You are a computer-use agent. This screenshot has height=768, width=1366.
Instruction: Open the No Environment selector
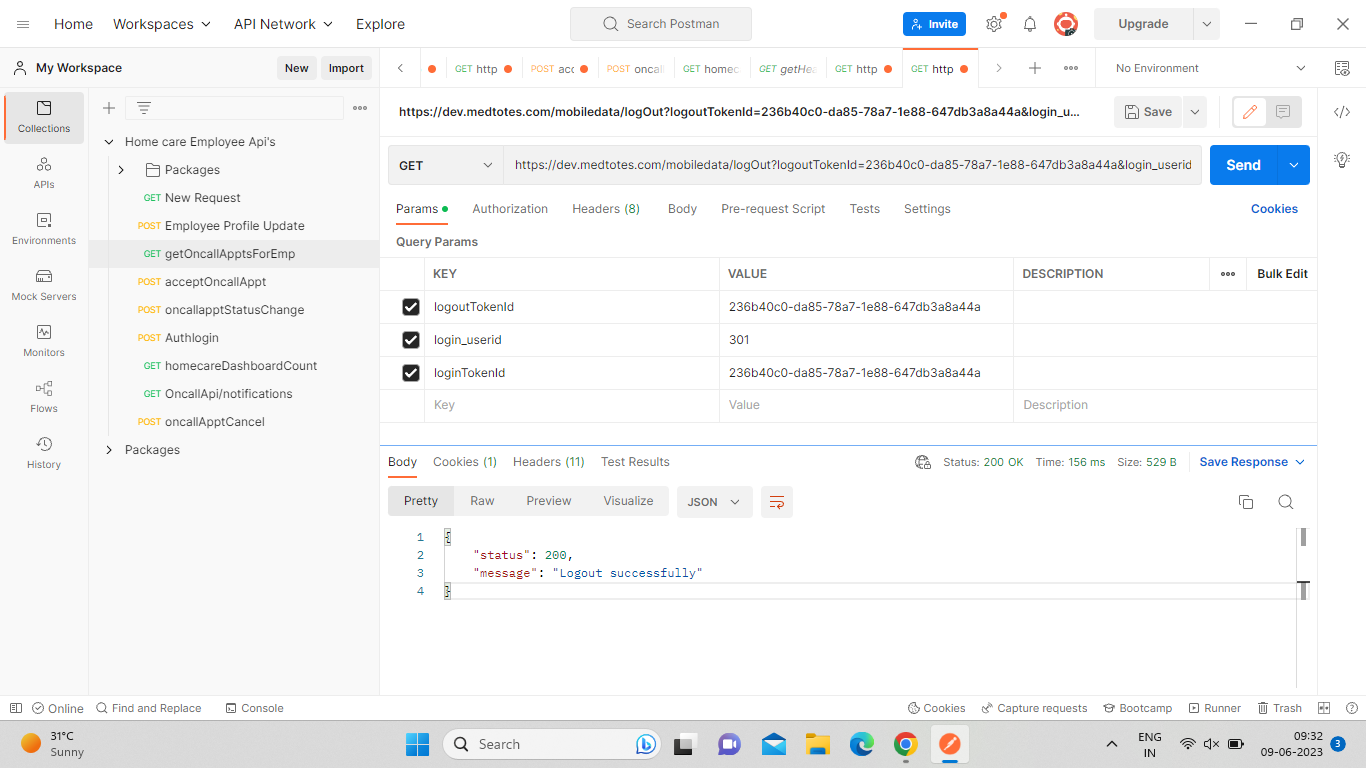pyautogui.click(x=1211, y=68)
